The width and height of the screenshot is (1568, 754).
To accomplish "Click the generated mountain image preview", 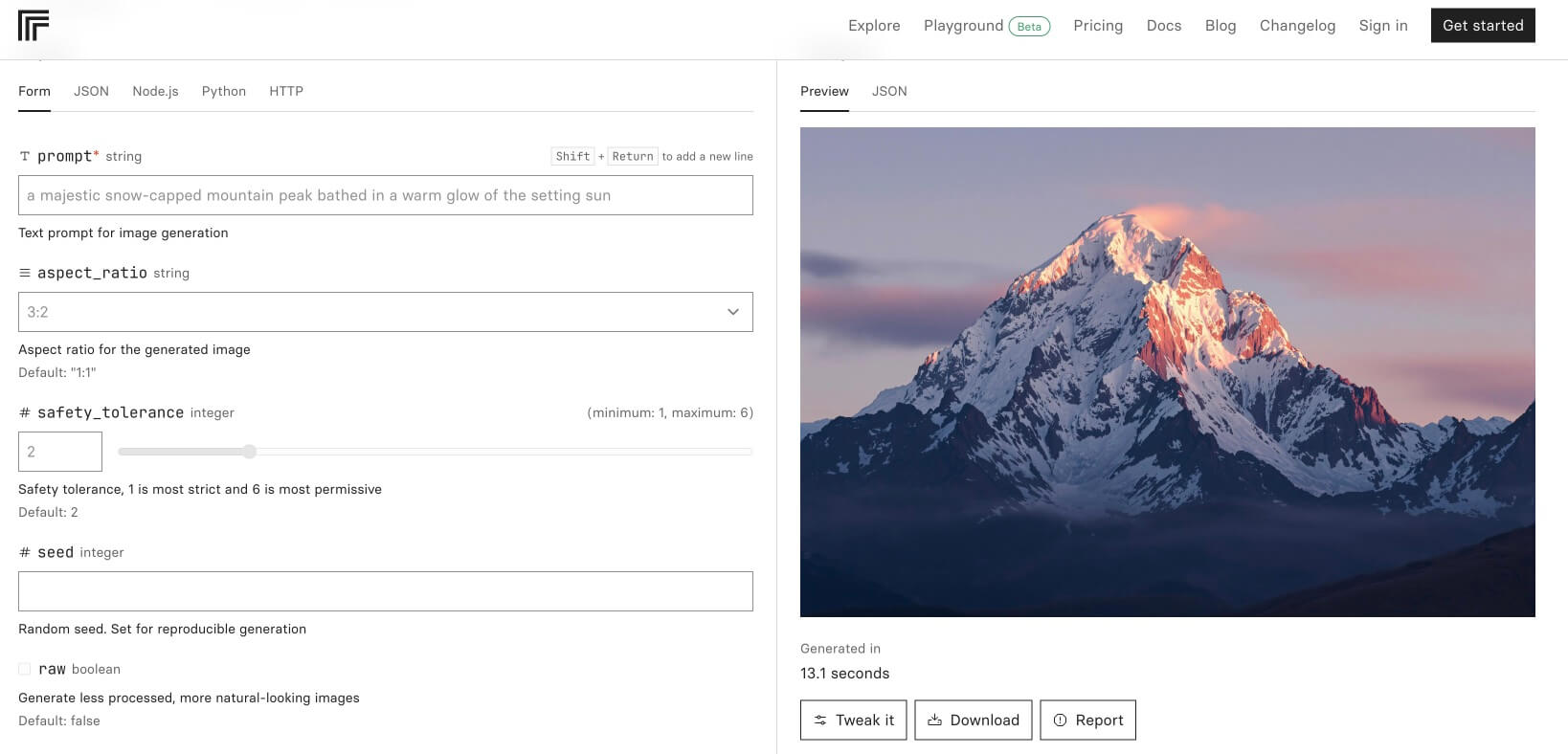I will pyautogui.click(x=1167, y=372).
